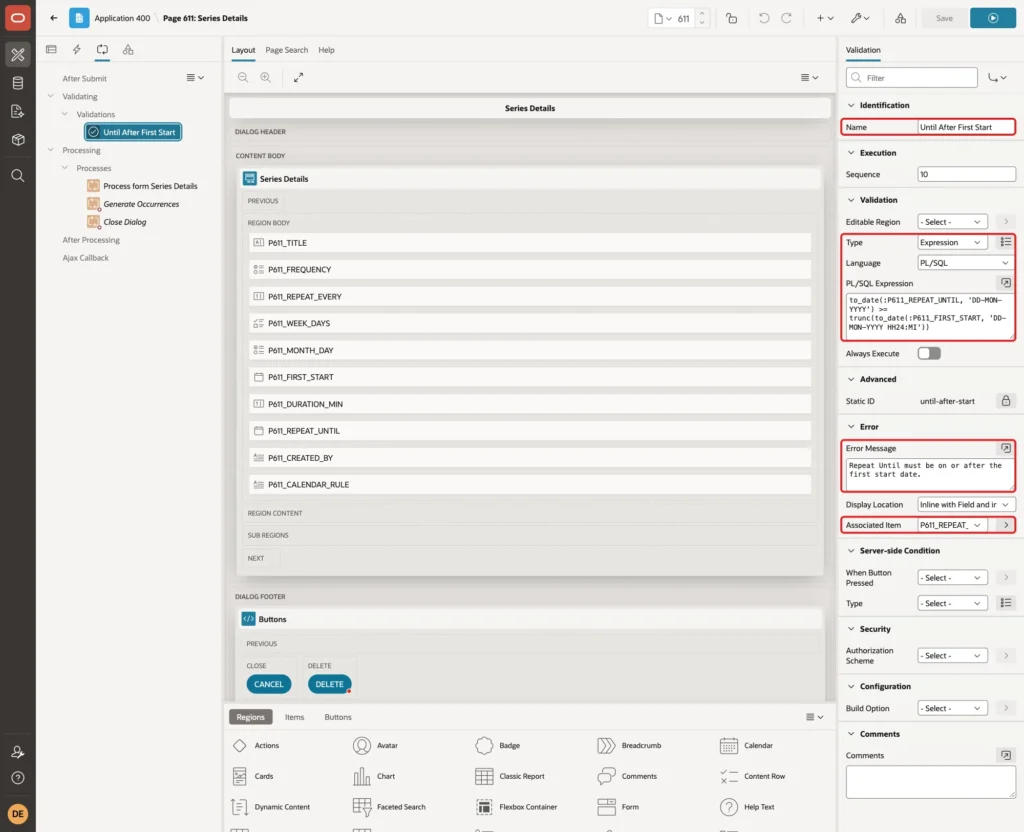Click the Calendar region in gallery
Image resolution: width=1024 pixels, height=832 pixels.
click(x=746, y=745)
